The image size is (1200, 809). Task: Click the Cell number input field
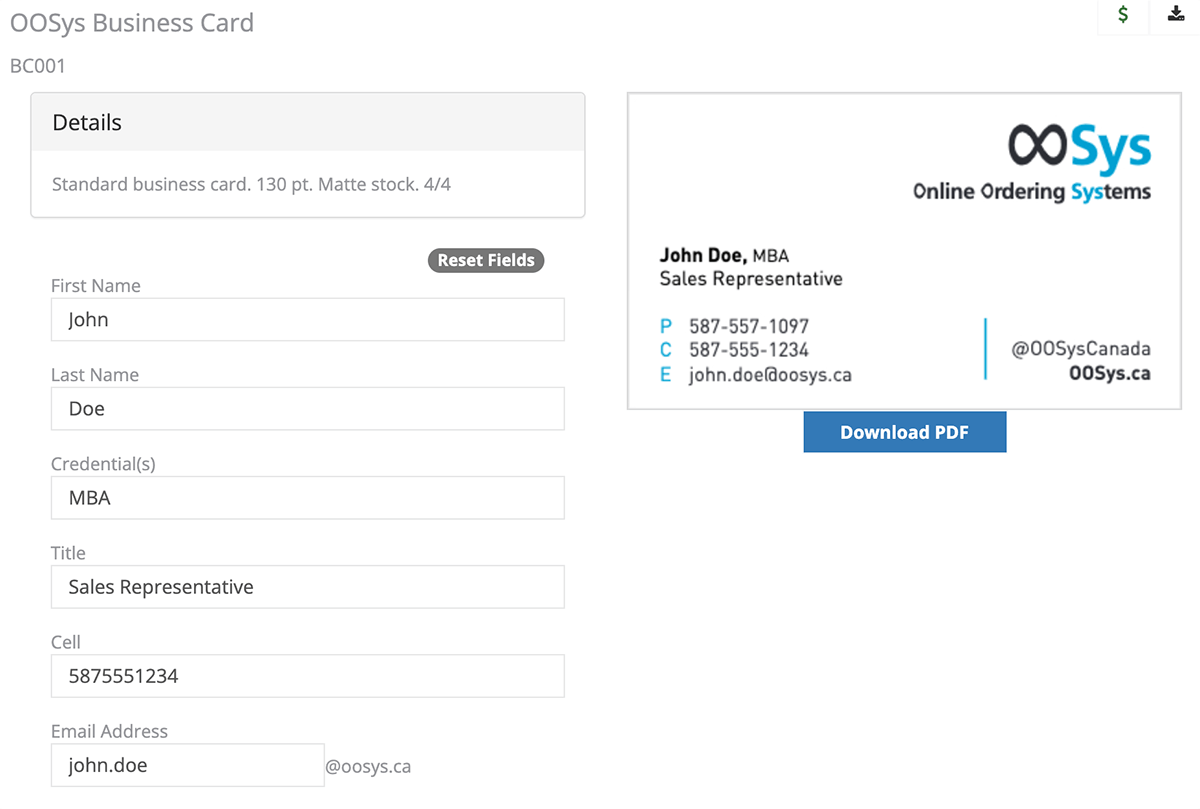[307, 676]
